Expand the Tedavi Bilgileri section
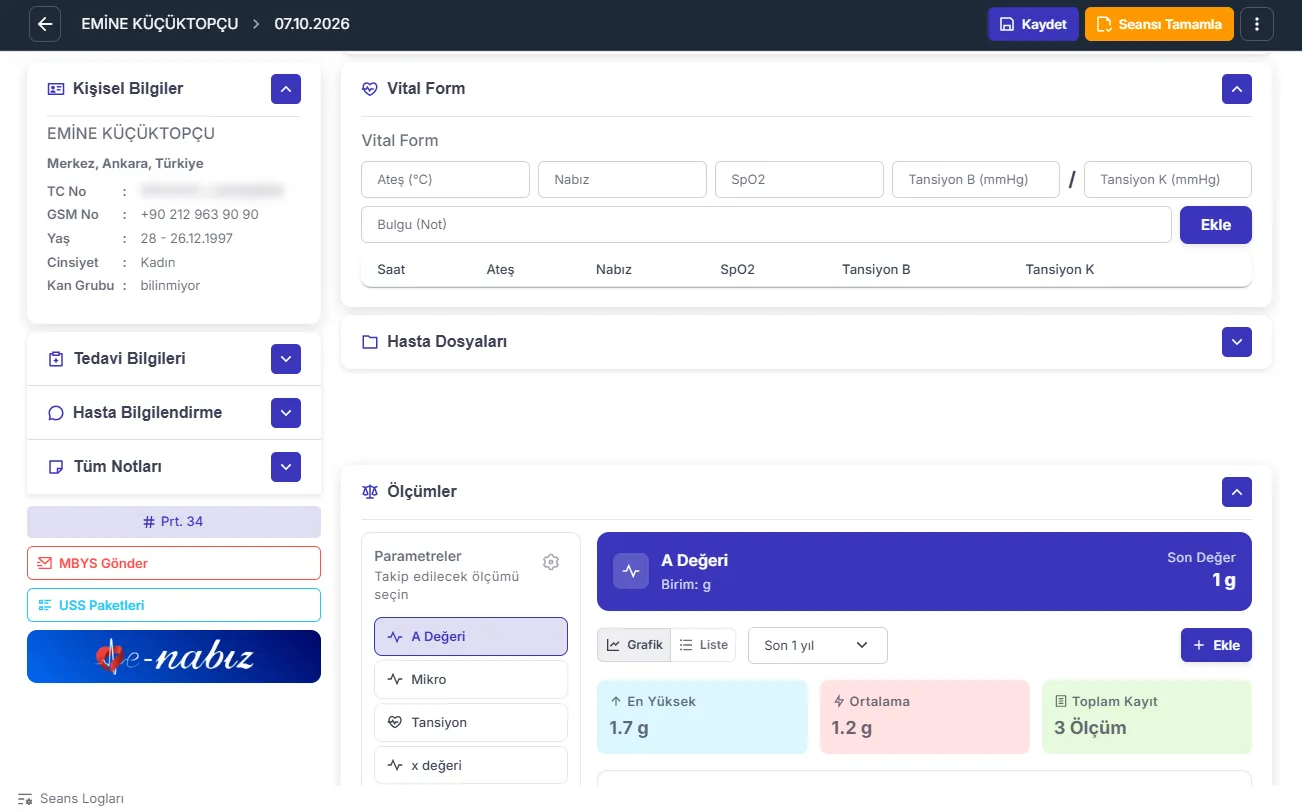 pos(286,359)
